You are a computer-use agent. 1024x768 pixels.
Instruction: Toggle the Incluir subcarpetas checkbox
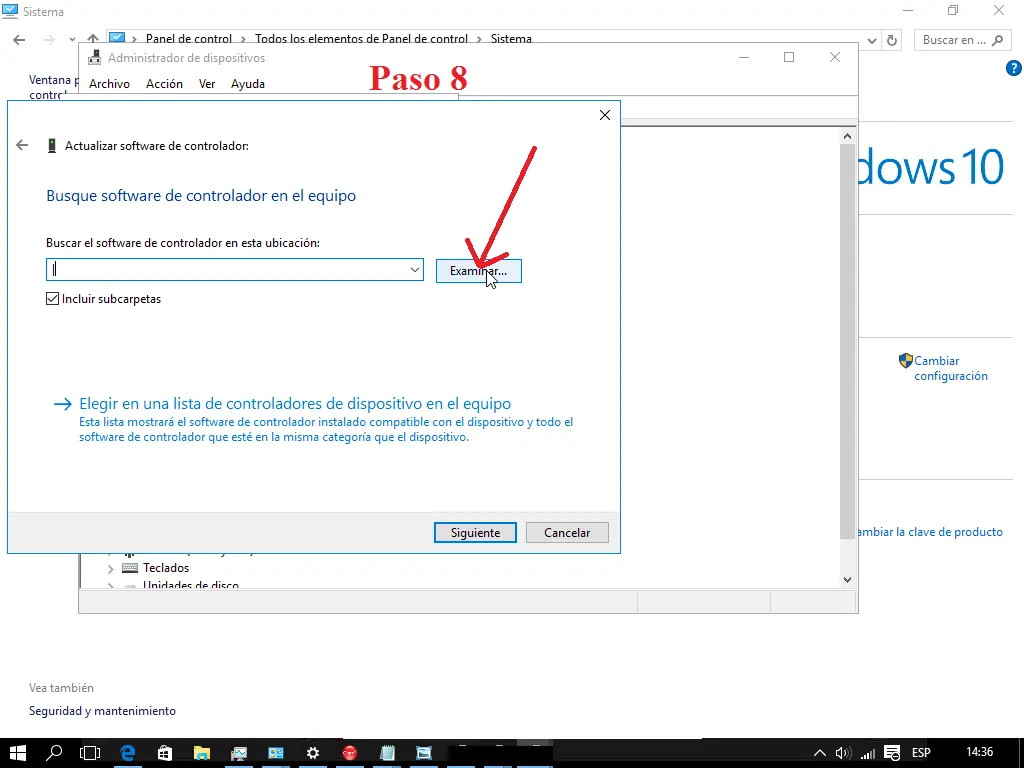pos(53,299)
